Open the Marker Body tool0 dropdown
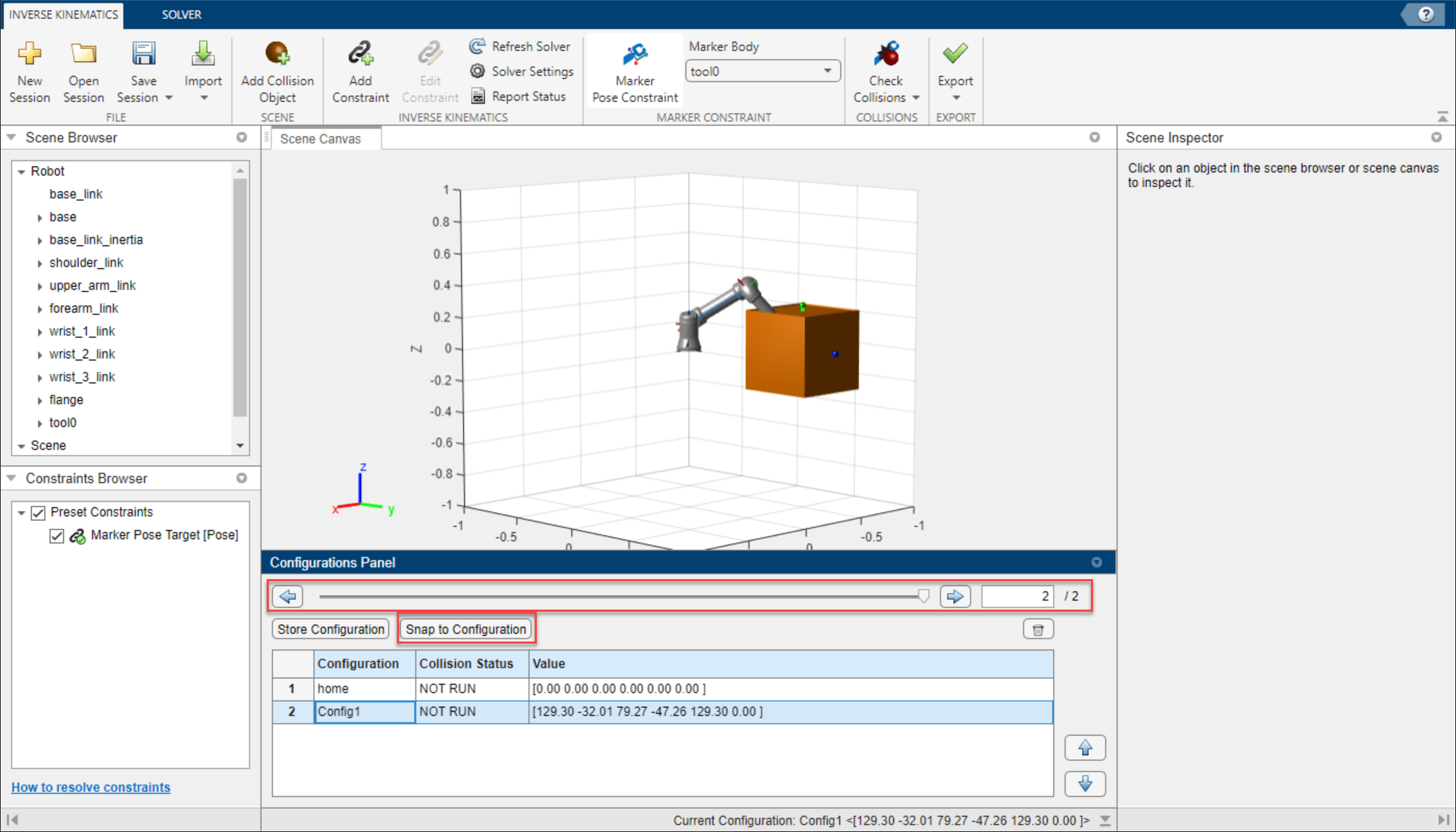The height and width of the screenshot is (832, 1456). pyautogui.click(x=827, y=71)
